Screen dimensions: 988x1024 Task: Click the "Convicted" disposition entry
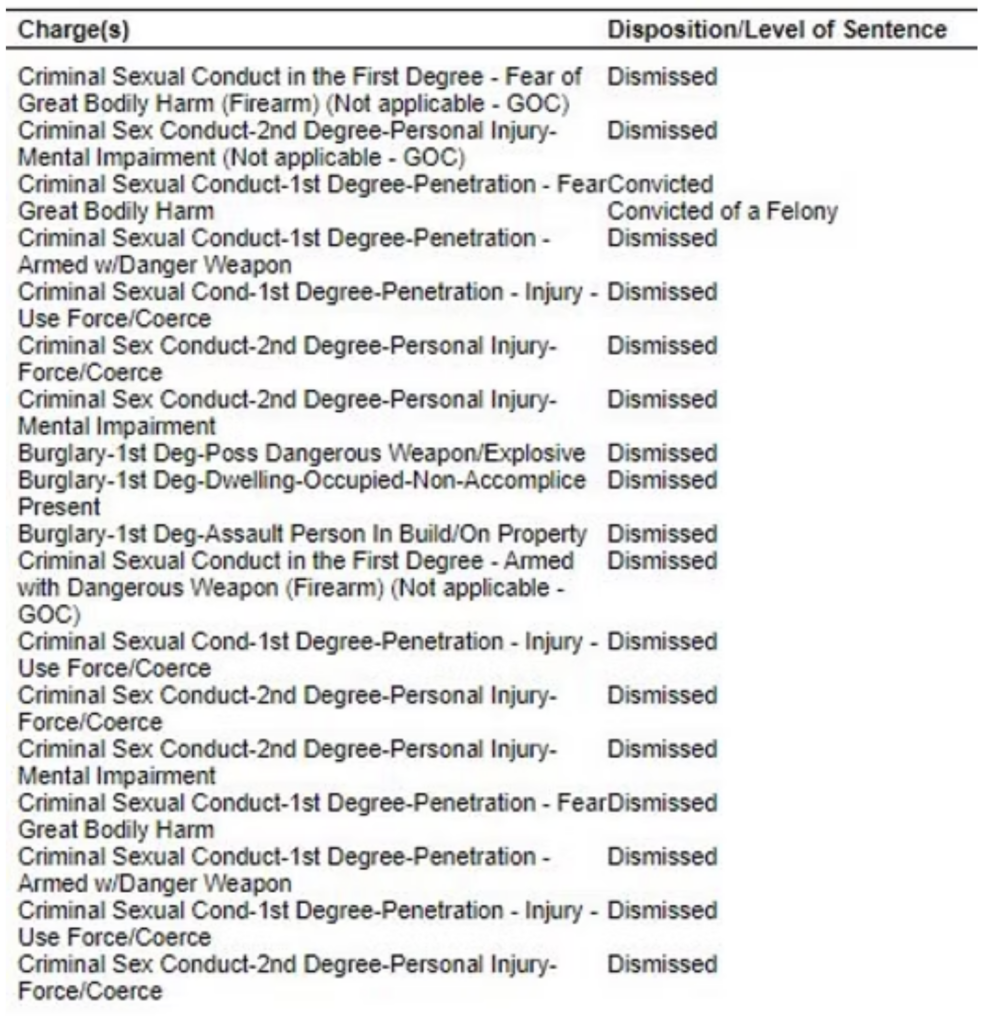660,185
